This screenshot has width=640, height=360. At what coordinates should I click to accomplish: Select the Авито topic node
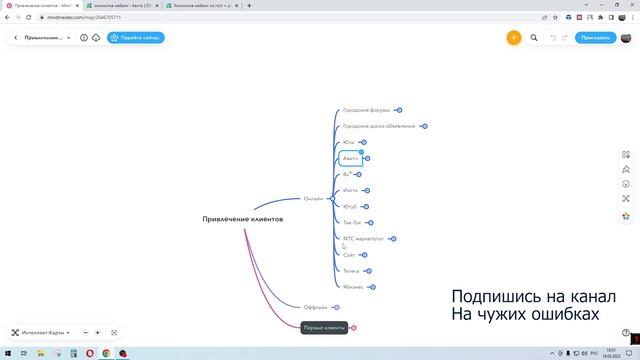pyautogui.click(x=350, y=158)
